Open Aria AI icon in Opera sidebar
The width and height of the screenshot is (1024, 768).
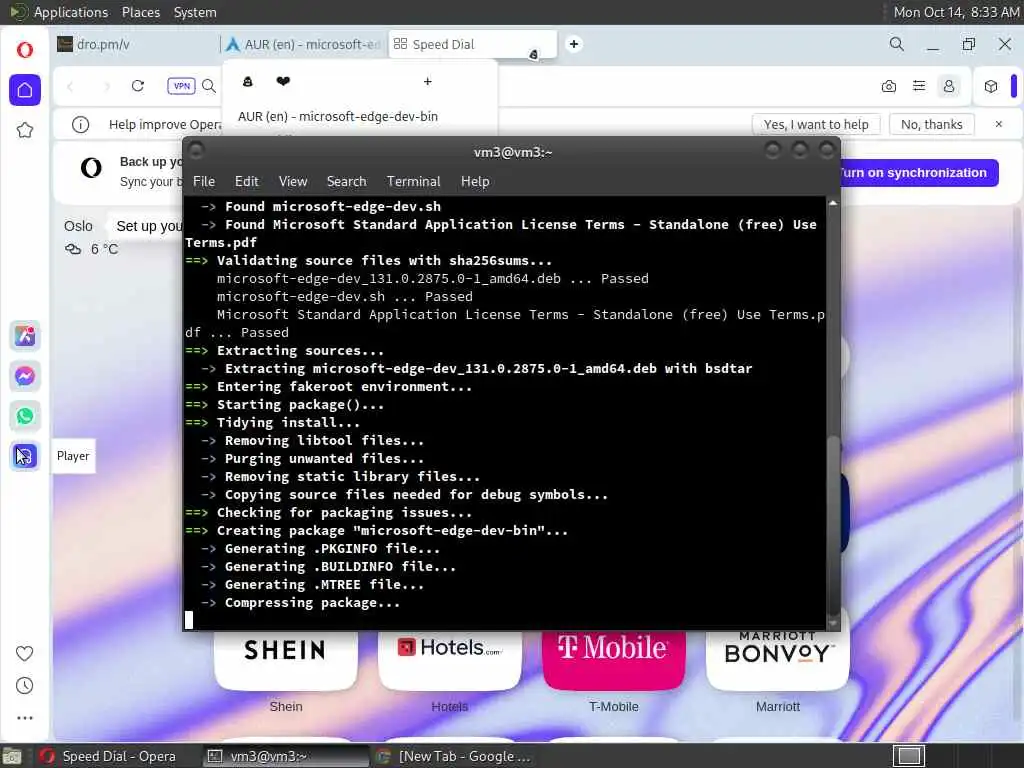(25, 336)
